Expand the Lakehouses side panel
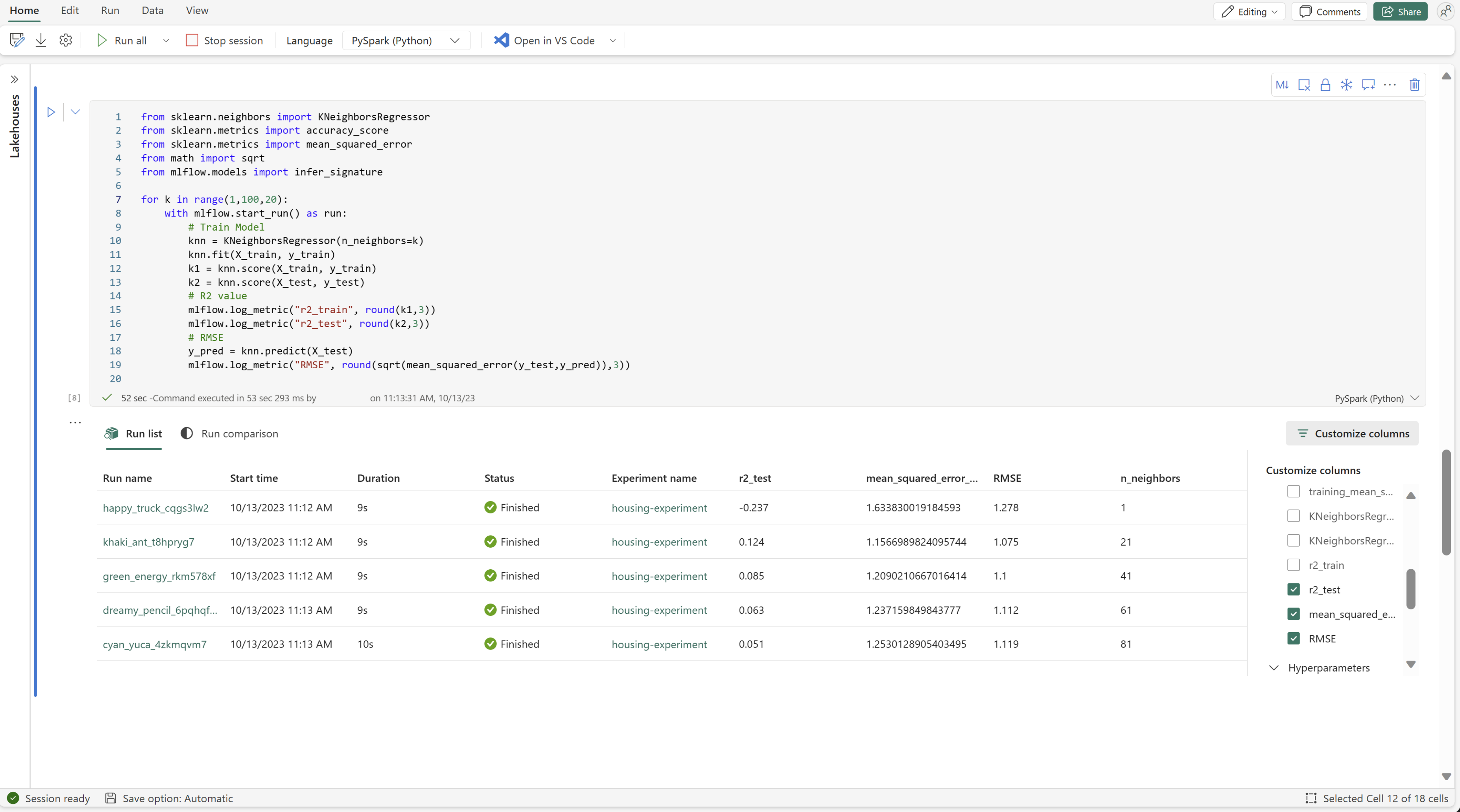Screen dimensions: 1460x812 point(15,79)
